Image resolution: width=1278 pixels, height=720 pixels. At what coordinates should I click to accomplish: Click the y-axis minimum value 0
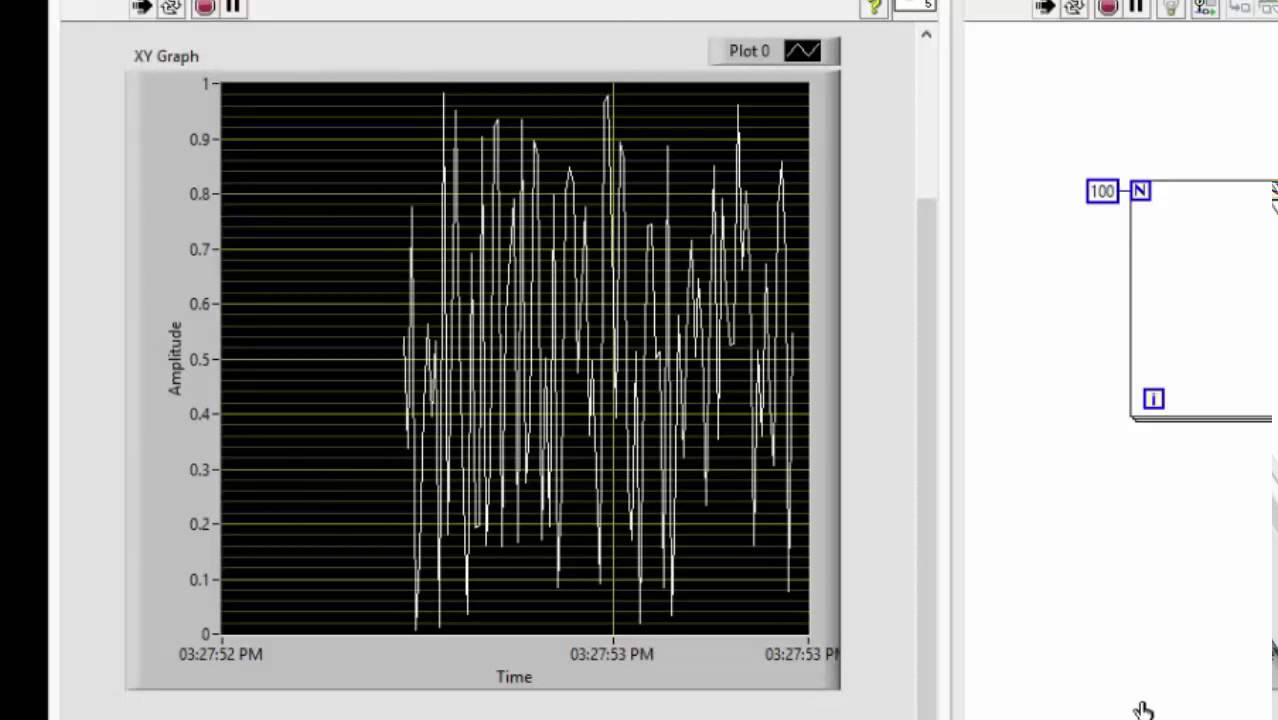[x=206, y=634]
